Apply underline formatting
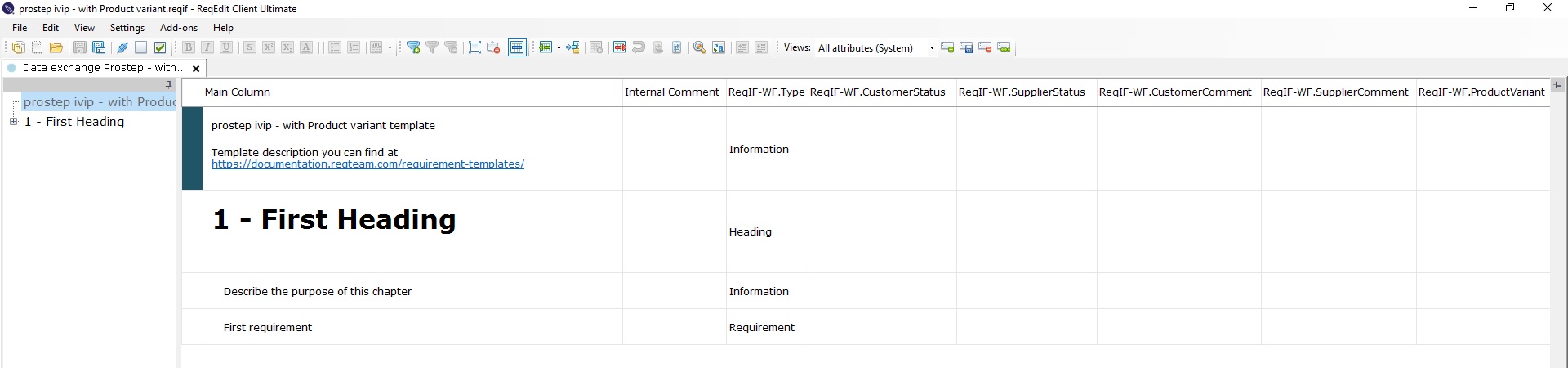The height and width of the screenshot is (368, 1568). (226, 47)
